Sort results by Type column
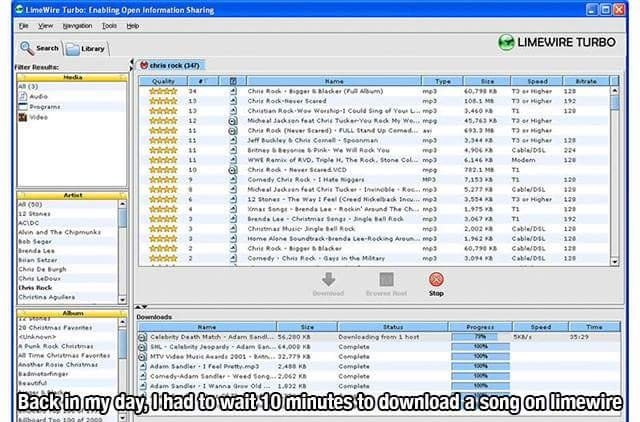The width and height of the screenshot is (640, 422). click(x=443, y=81)
